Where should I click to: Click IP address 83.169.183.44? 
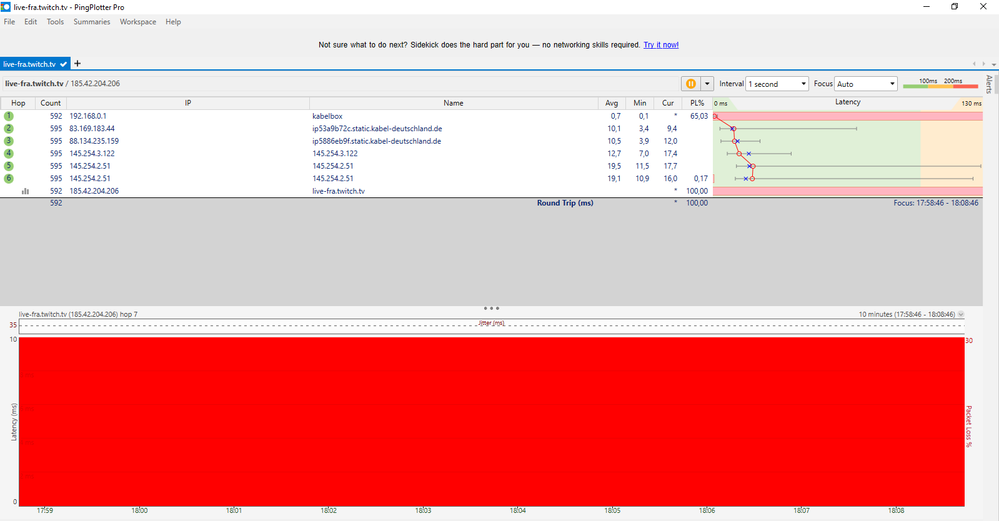point(92,129)
